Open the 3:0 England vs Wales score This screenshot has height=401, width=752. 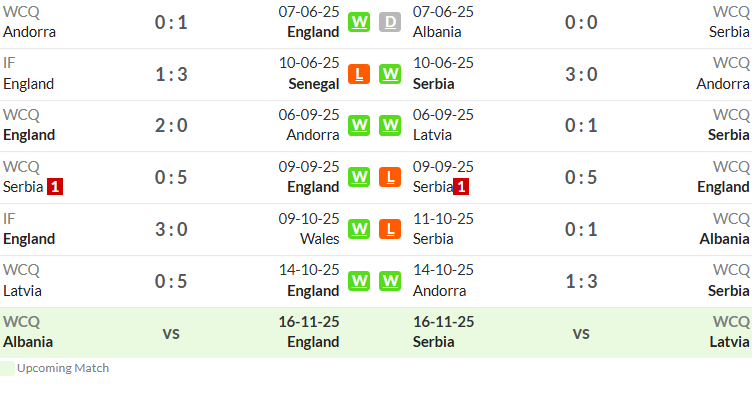(x=171, y=229)
